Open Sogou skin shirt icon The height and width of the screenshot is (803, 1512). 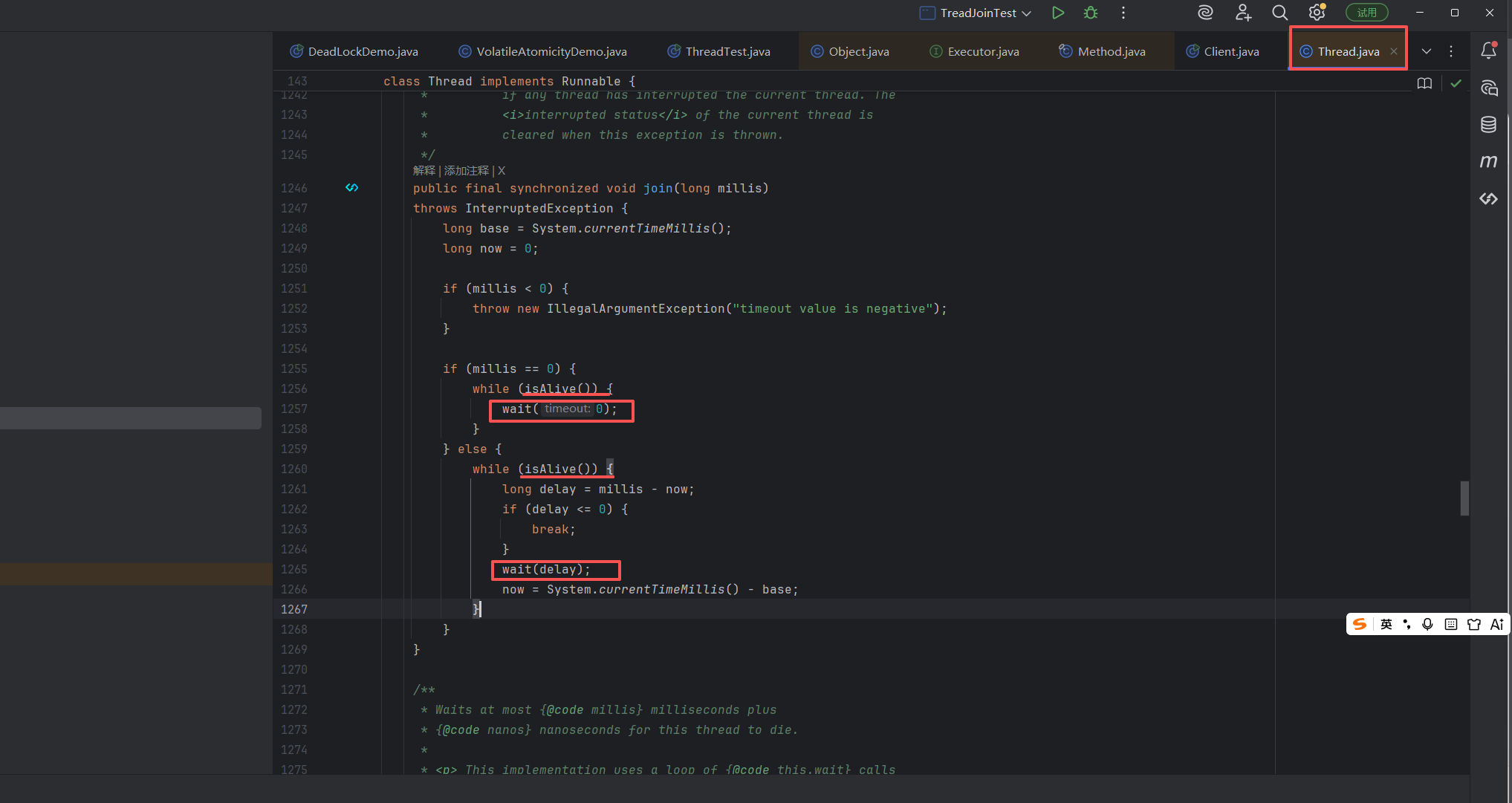(x=1474, y=624)
